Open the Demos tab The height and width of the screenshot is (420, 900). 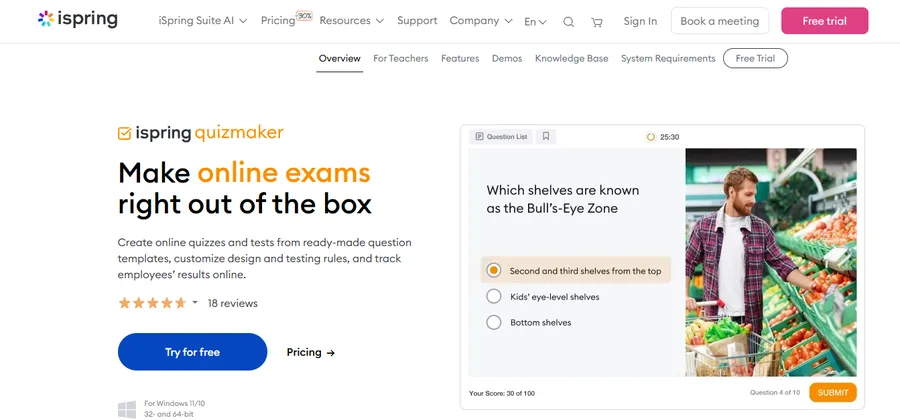(507, 58)
